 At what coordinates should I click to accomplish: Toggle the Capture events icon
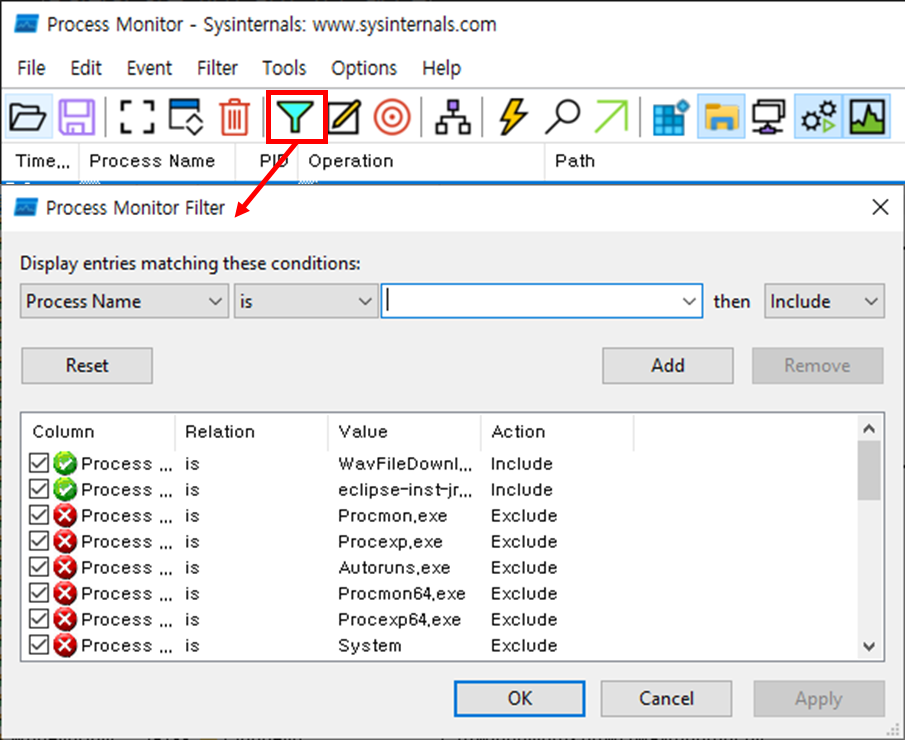click(137, 117)
